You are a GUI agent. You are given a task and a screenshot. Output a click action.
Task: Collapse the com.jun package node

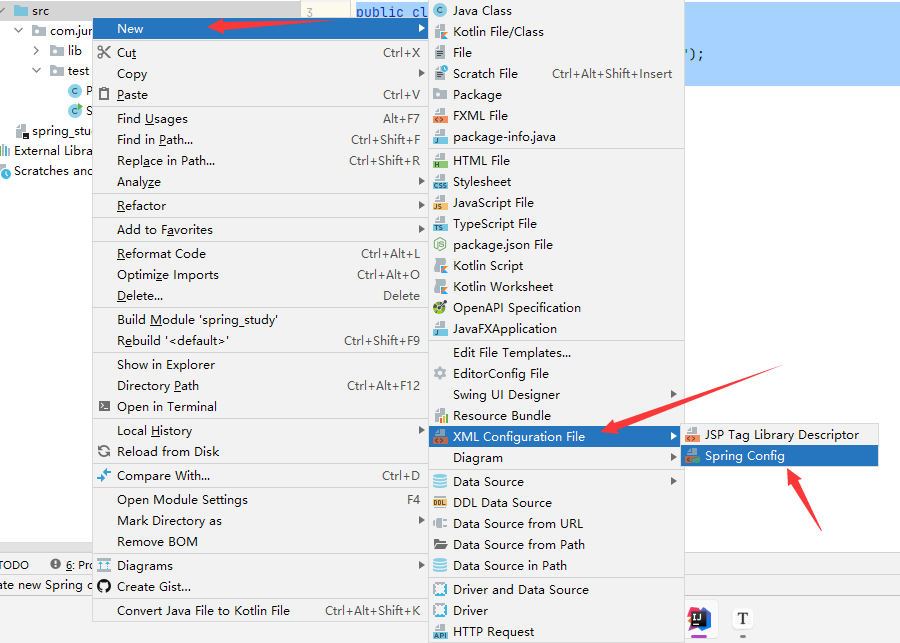point(19,30)
